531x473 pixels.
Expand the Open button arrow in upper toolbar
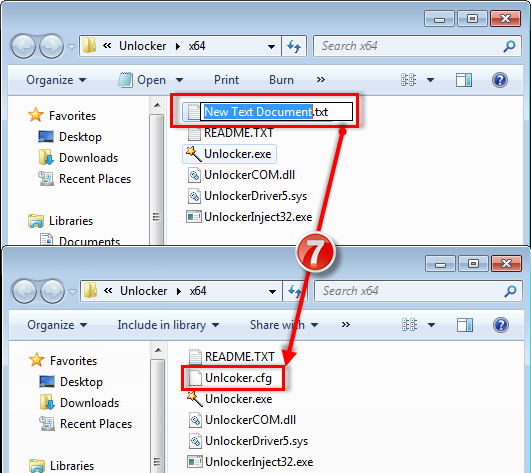point(179,80)
